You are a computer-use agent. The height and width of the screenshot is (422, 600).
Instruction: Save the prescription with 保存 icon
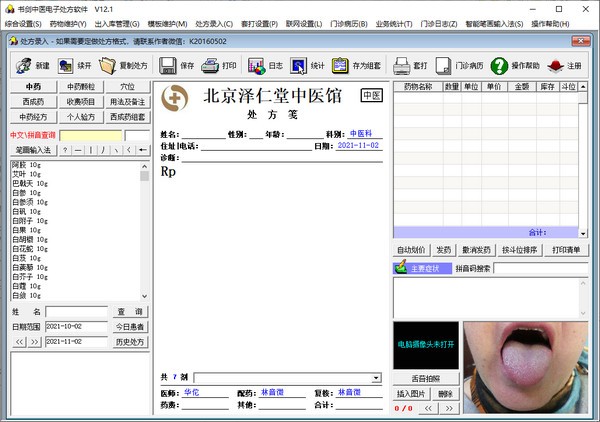tap(167, 65)
